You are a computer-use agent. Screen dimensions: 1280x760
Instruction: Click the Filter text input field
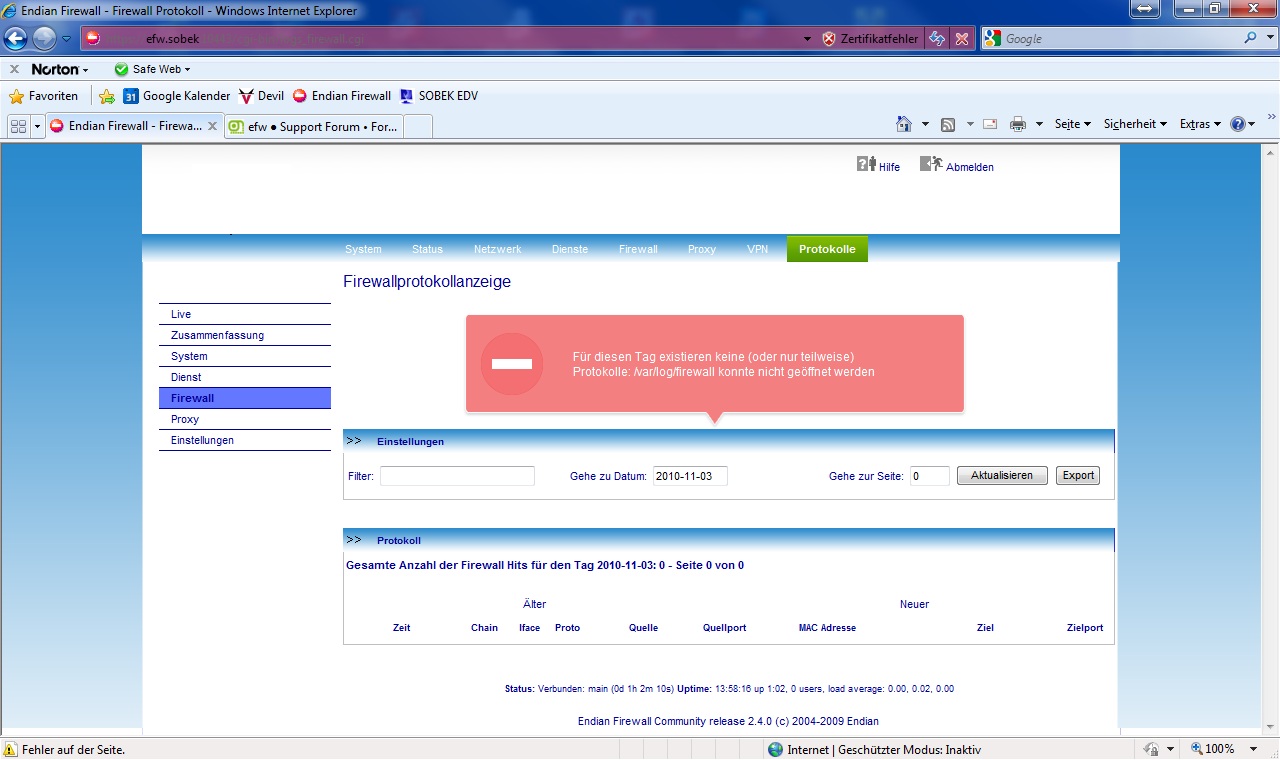click(x=457, y=476)
